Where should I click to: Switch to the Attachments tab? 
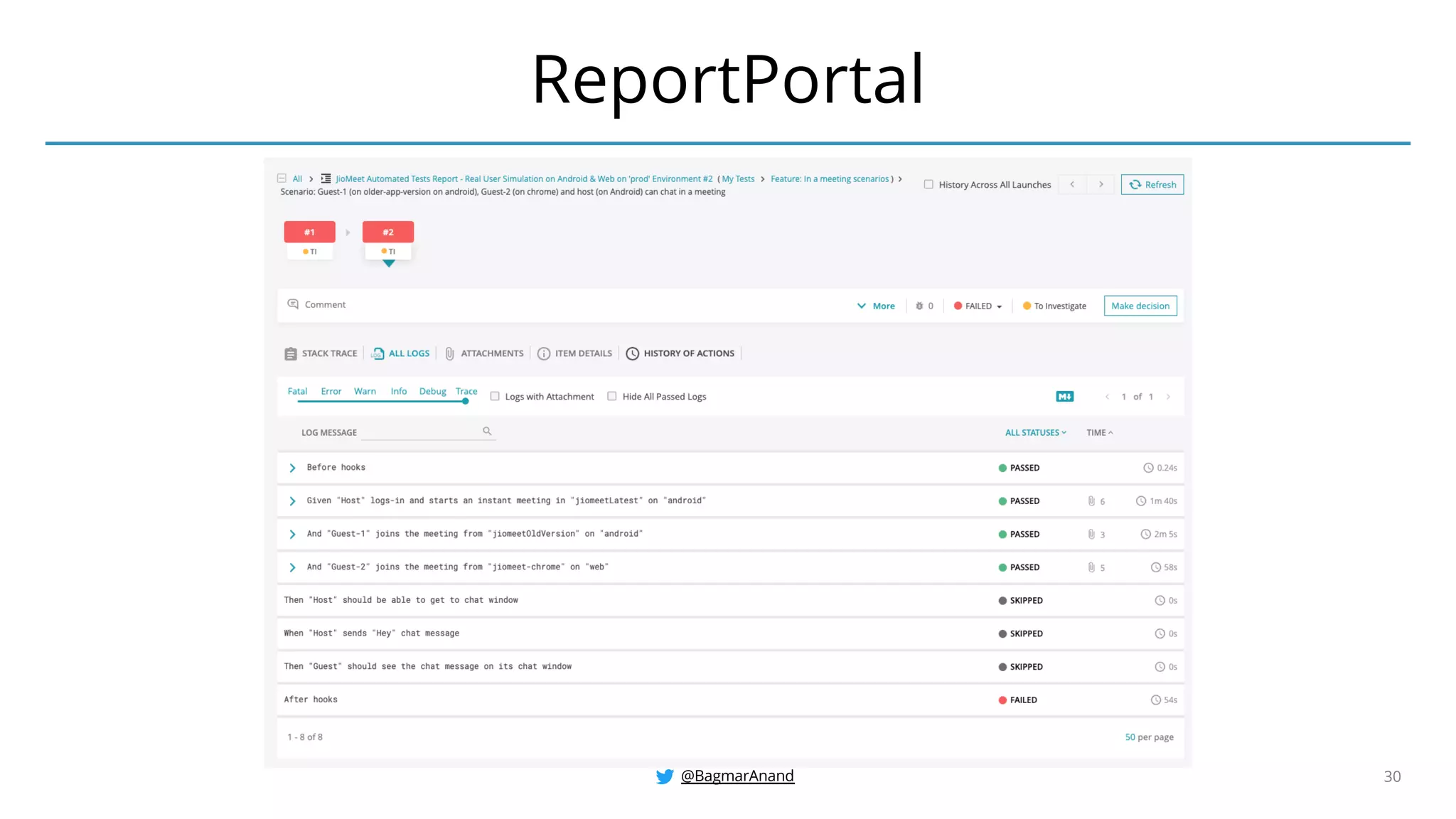pos(484,353)
